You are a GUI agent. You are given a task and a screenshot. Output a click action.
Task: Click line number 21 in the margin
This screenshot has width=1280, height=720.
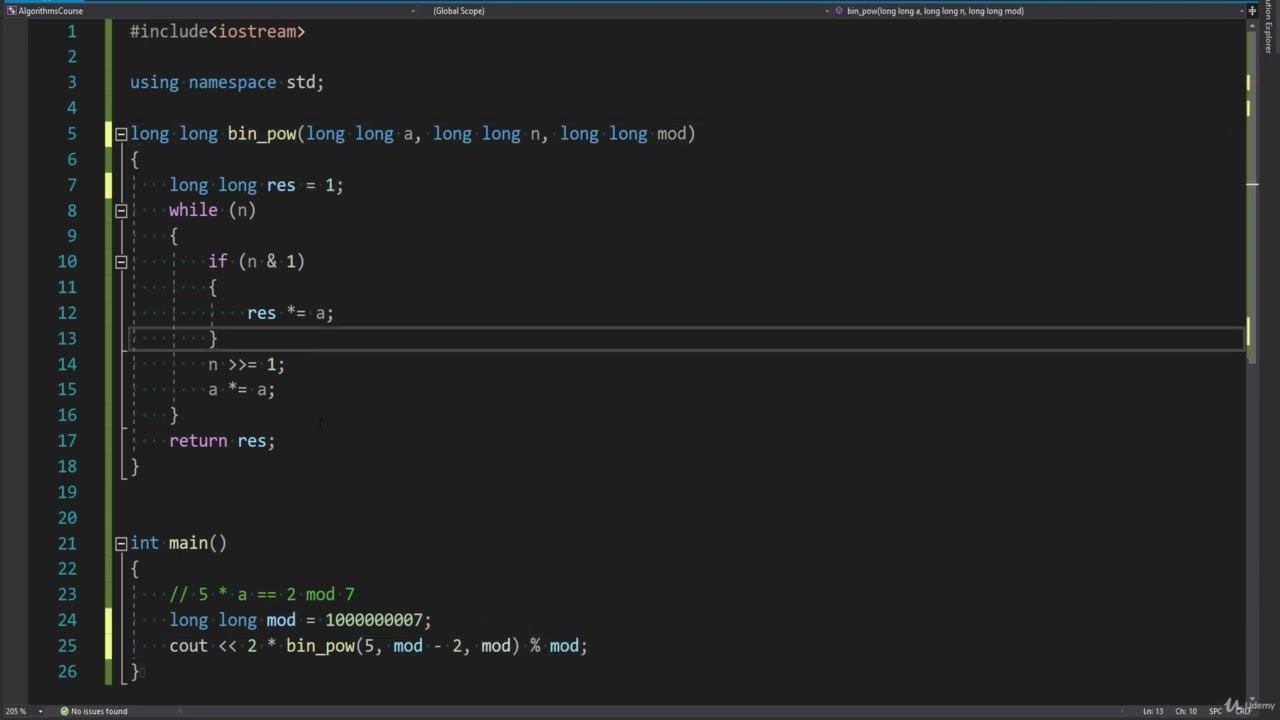(67, 543)
